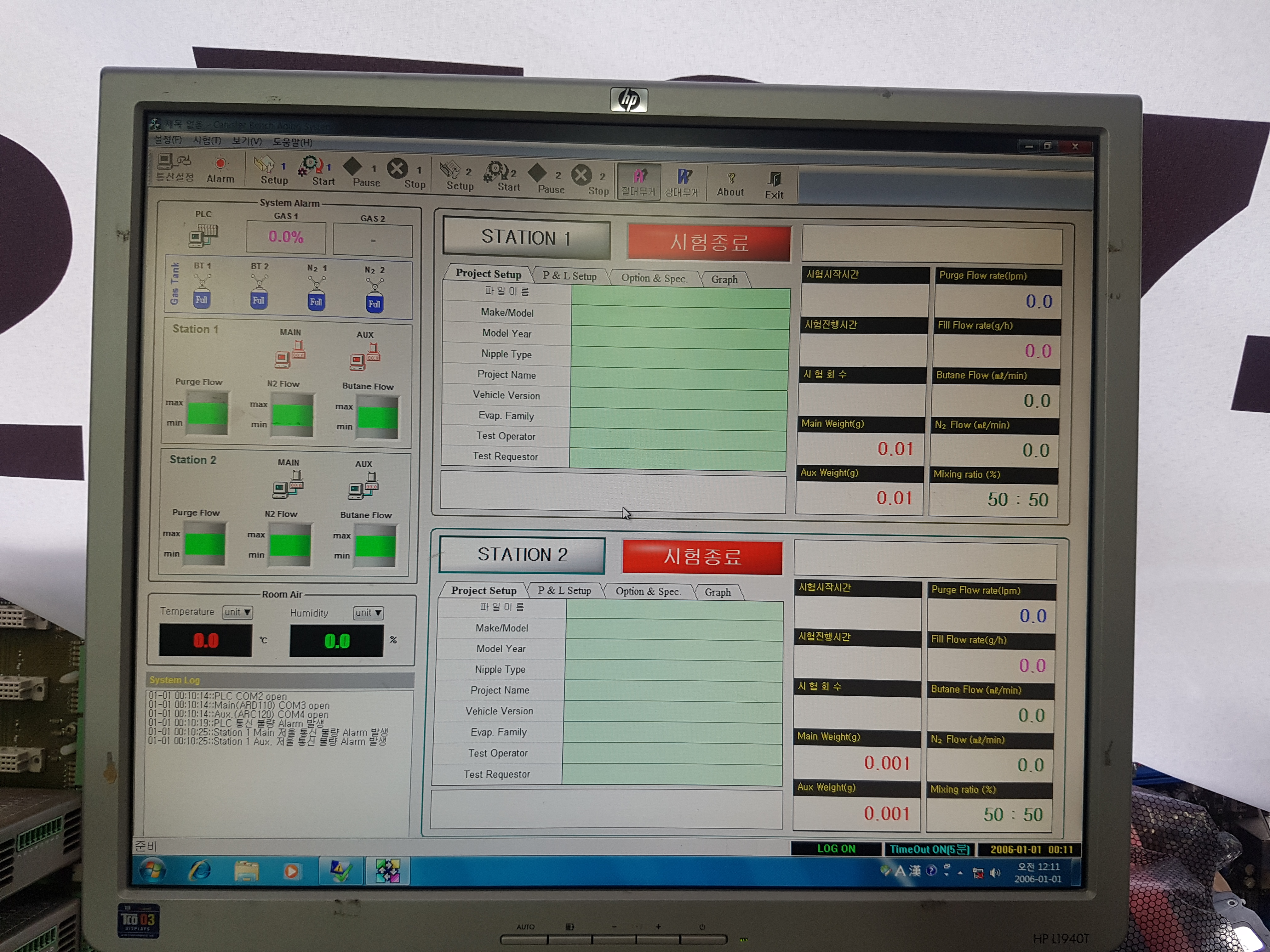Select the 상대무게 relative weight toolbar icon
The image size is (1270, 952).
tap(682, 183)
